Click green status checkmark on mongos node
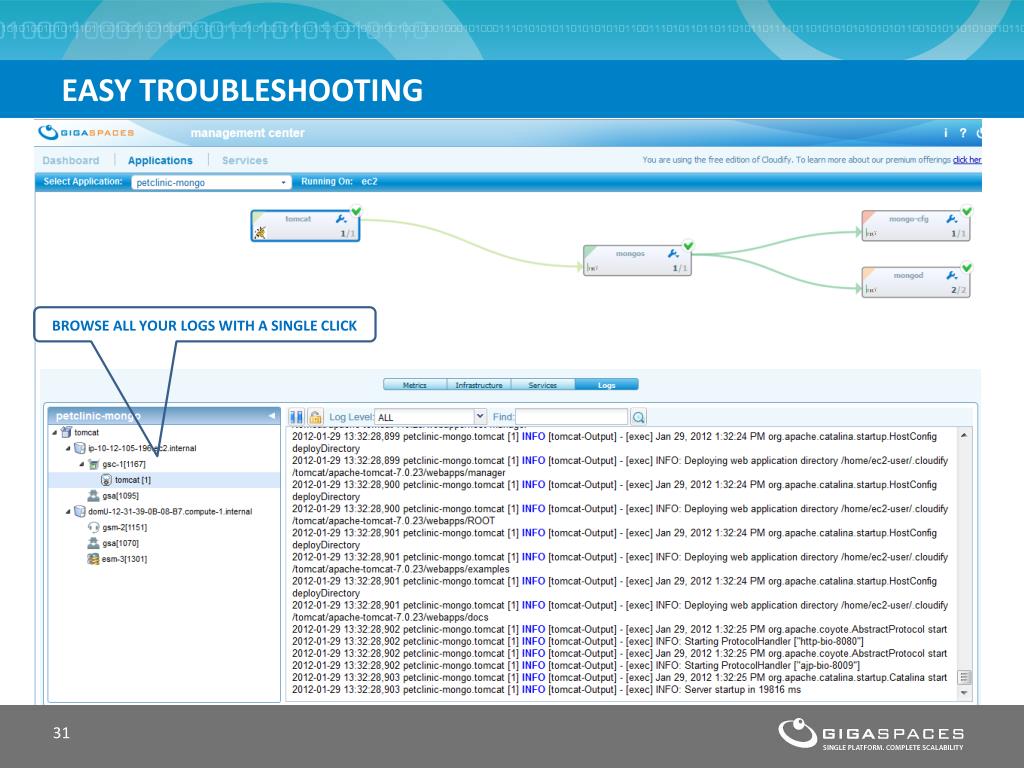The width and height of the screenshot is (1024, 768). coord(688,246)
